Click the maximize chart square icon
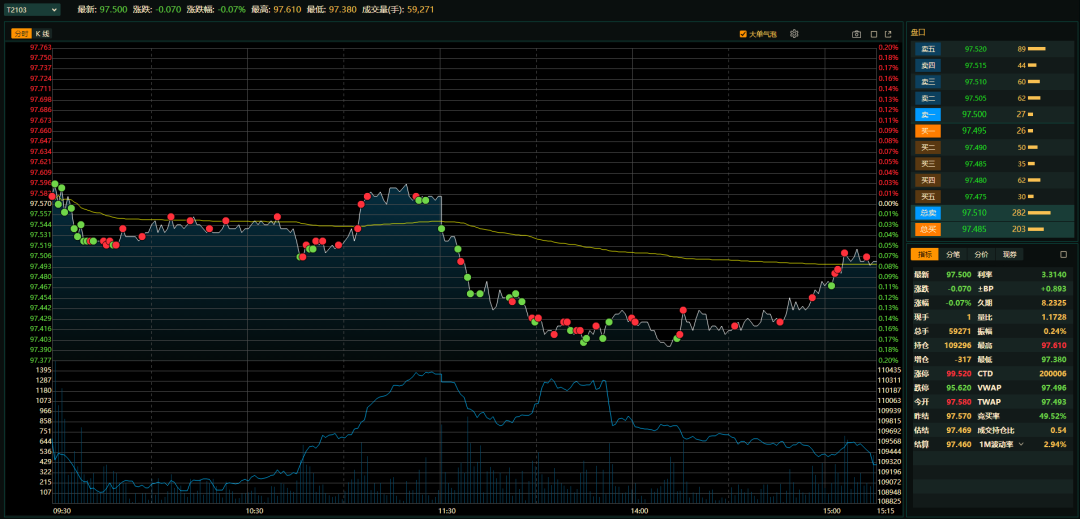This screenshot has width=1080, height=519. point(872,34)
